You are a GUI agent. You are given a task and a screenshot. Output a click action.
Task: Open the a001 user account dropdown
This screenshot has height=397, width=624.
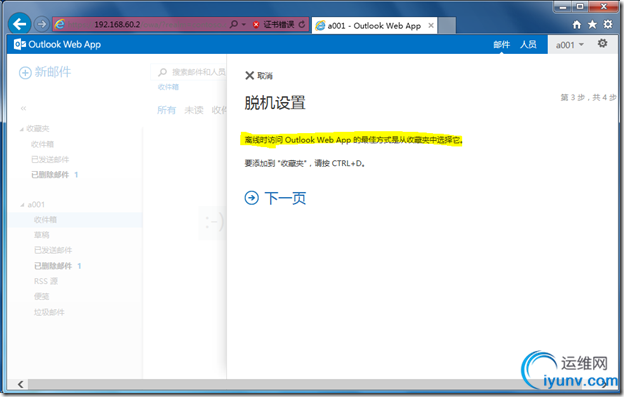[x=569, y=45]
